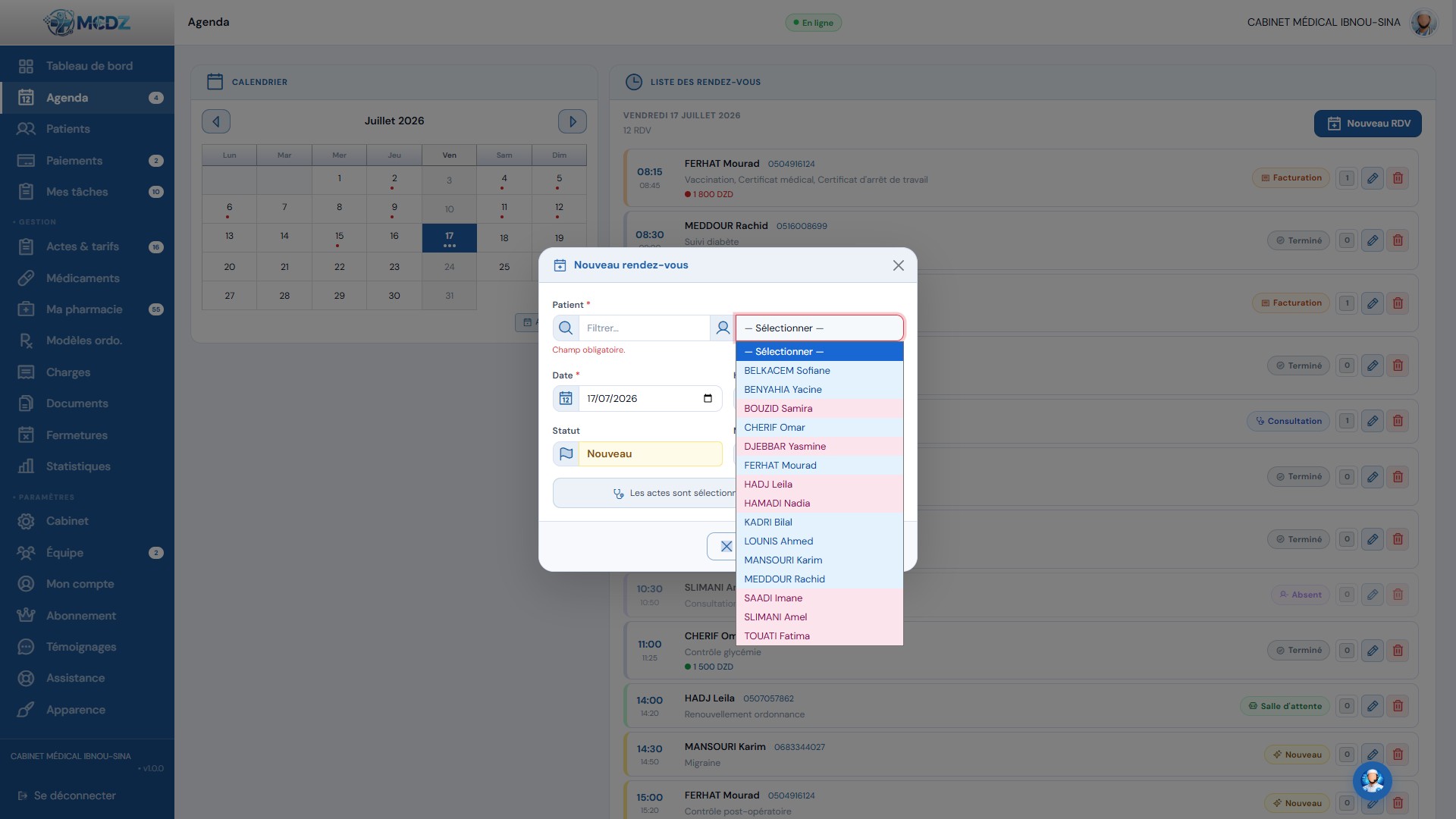Select BELKACEM Sofiane from patient list
The width and height of the screenshot is (1456, 819).
tap(820, 371)
